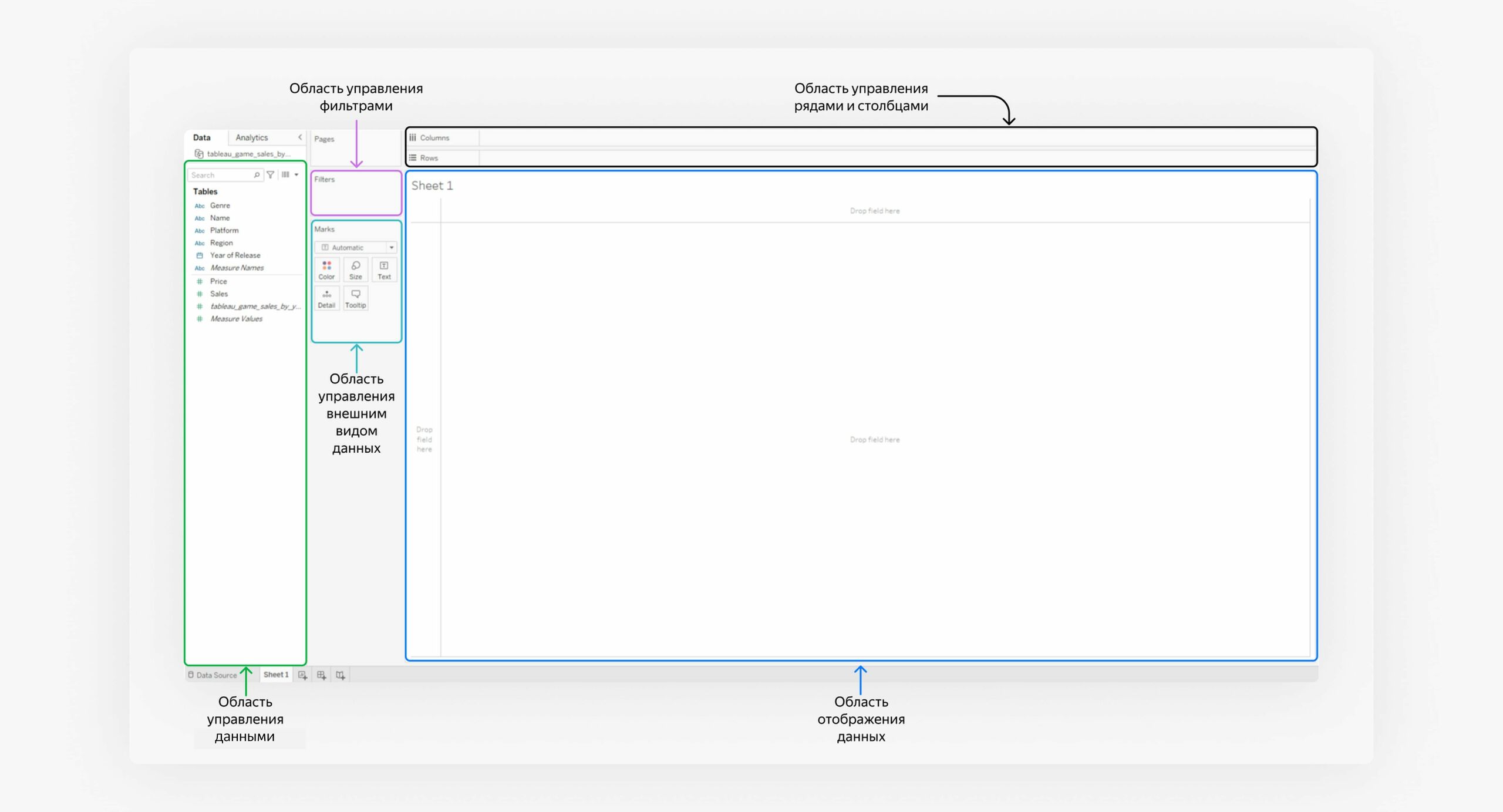Collapse the Data pane using the chevron
Image resolution: width=1503 pixels, height=812 pixels.
pos(300,137)
